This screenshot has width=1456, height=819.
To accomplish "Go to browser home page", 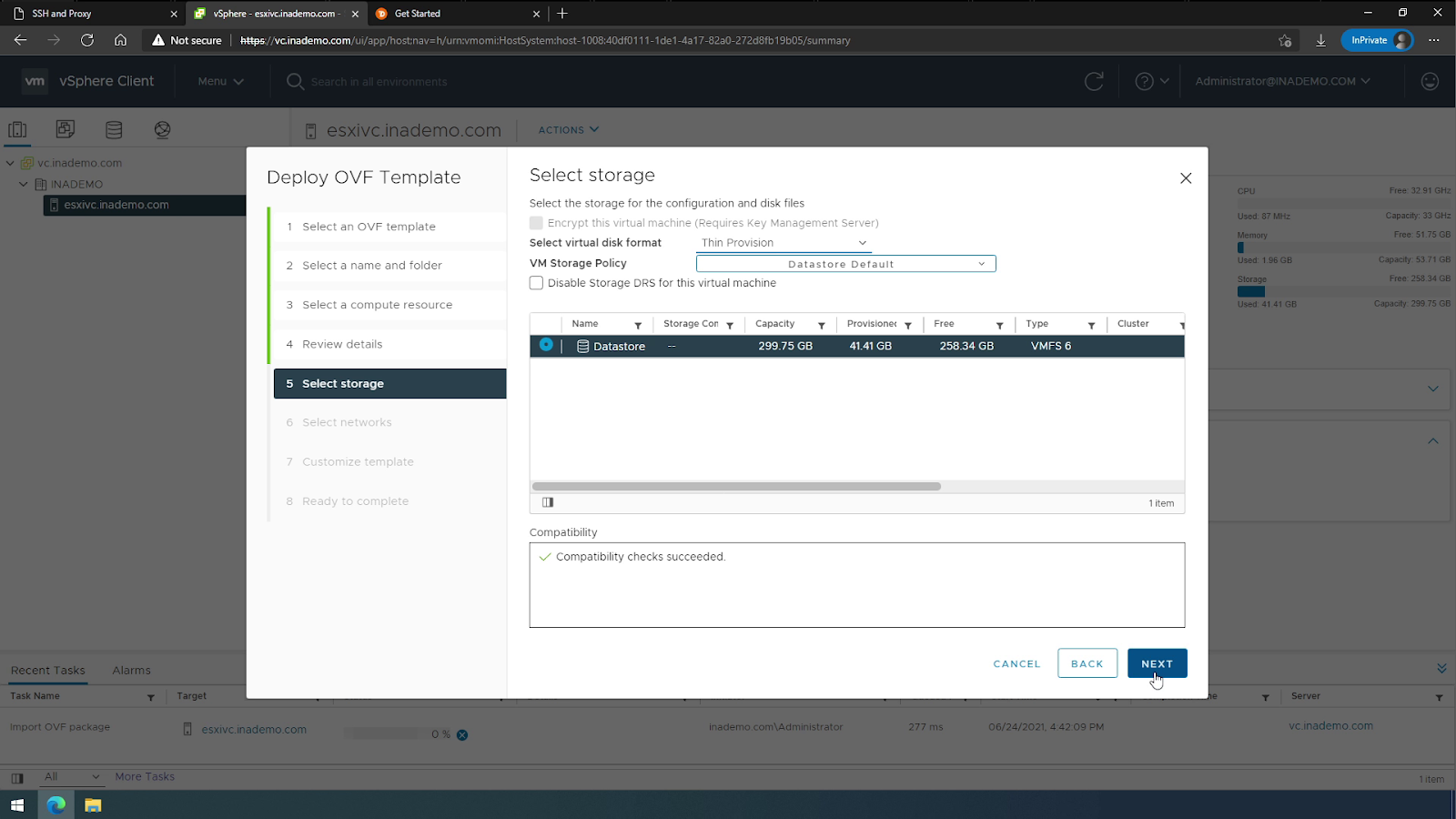I will pos(120,40).
